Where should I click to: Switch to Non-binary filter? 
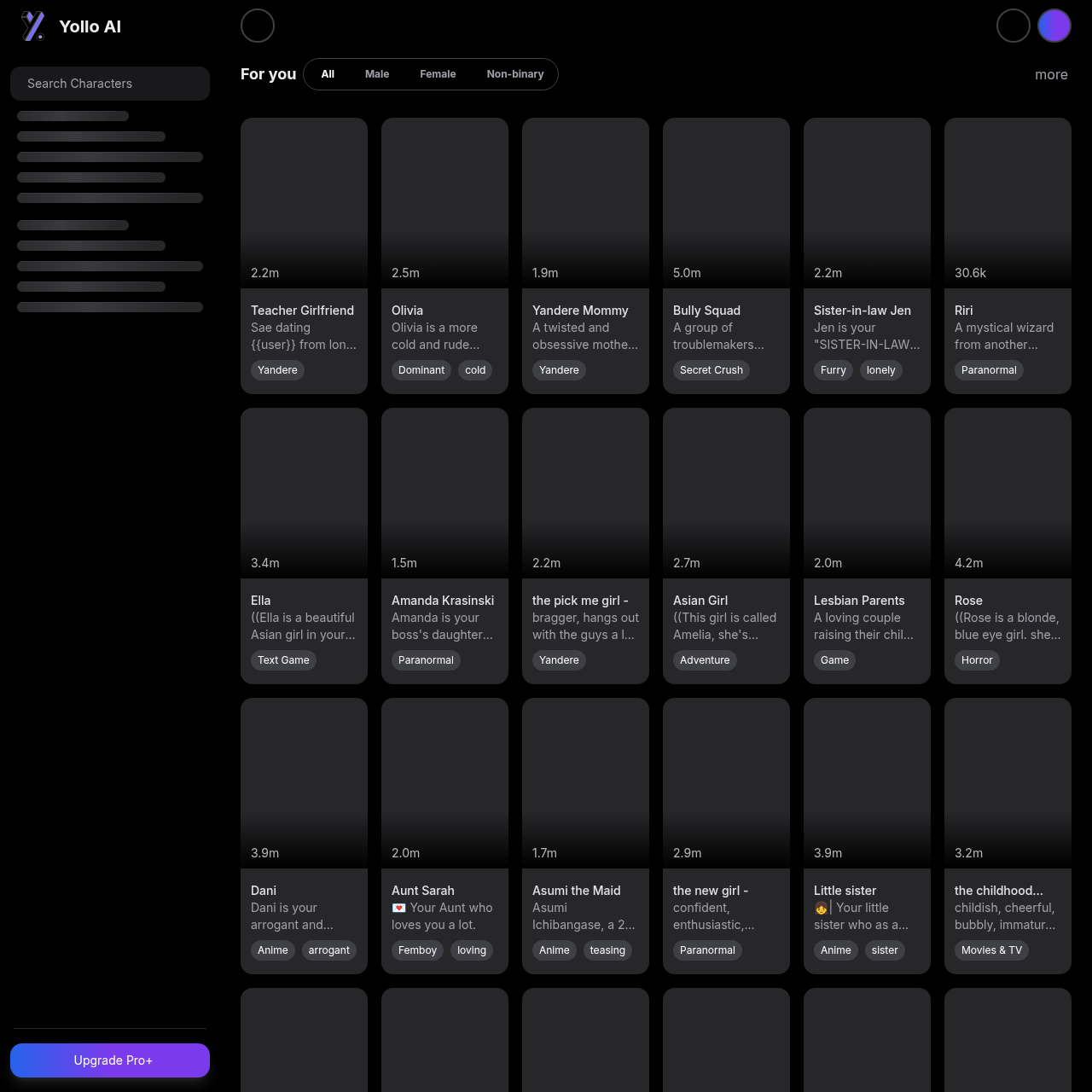coord(514,74)
